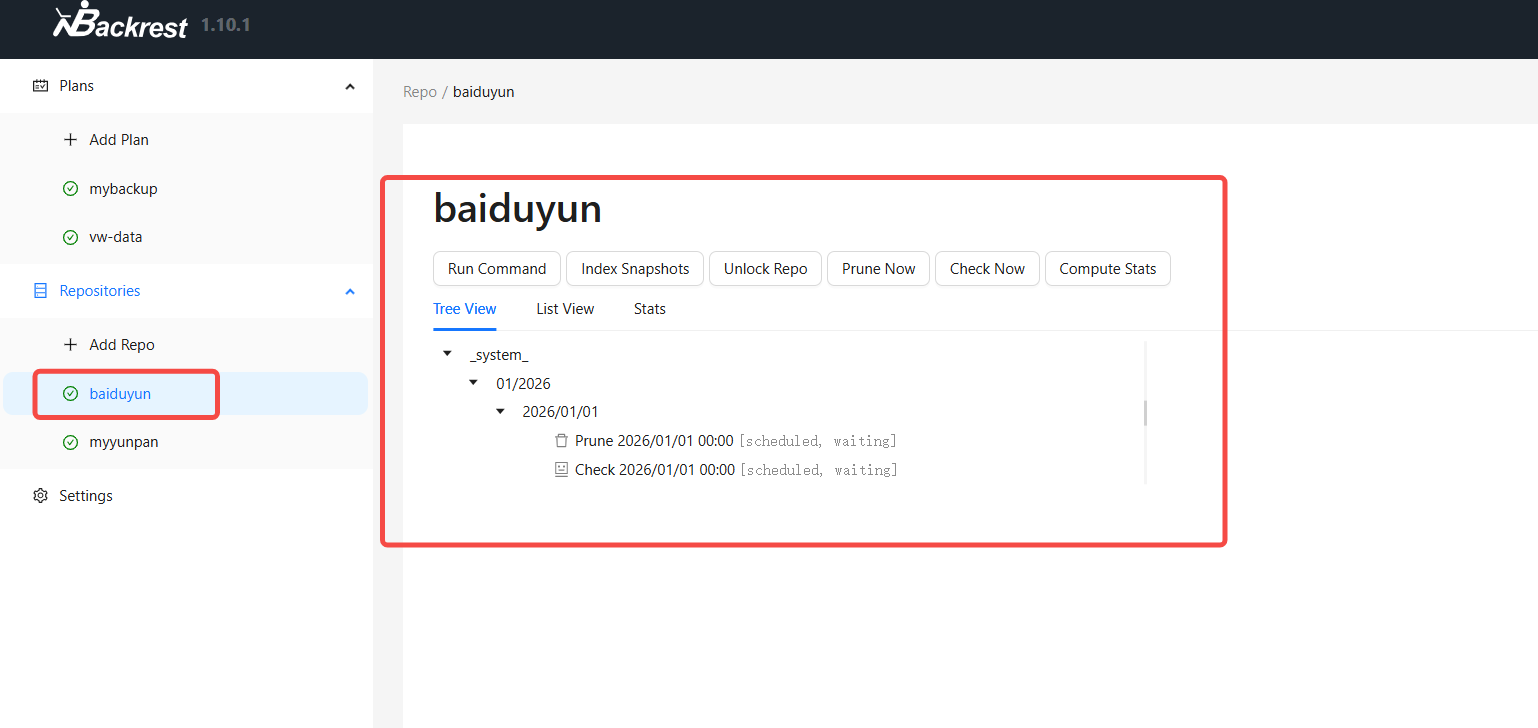Collapse the 01/2026 tree node
Screen dimensions: 1538x728
(474, 384)
